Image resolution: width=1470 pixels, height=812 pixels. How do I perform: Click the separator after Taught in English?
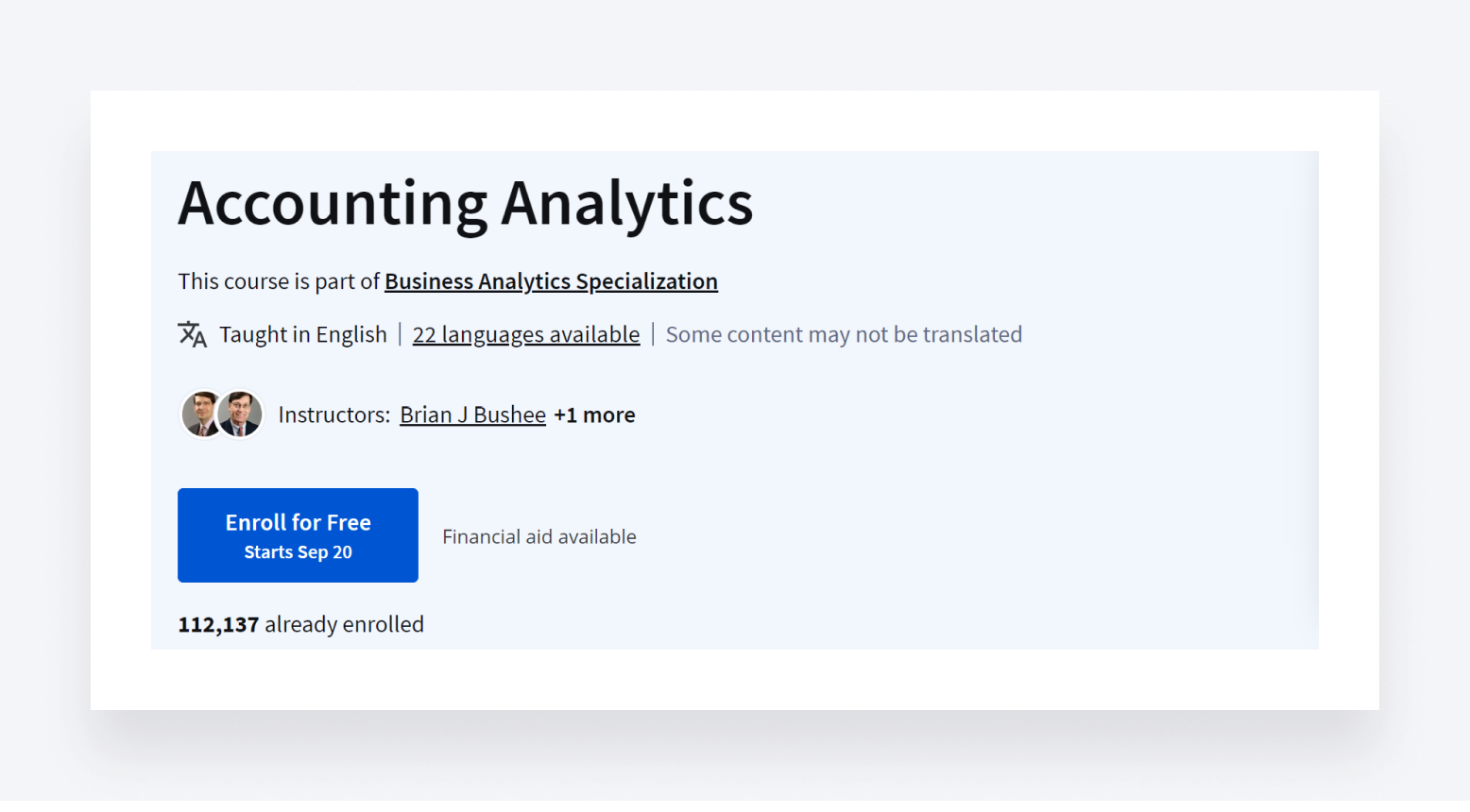400,334
